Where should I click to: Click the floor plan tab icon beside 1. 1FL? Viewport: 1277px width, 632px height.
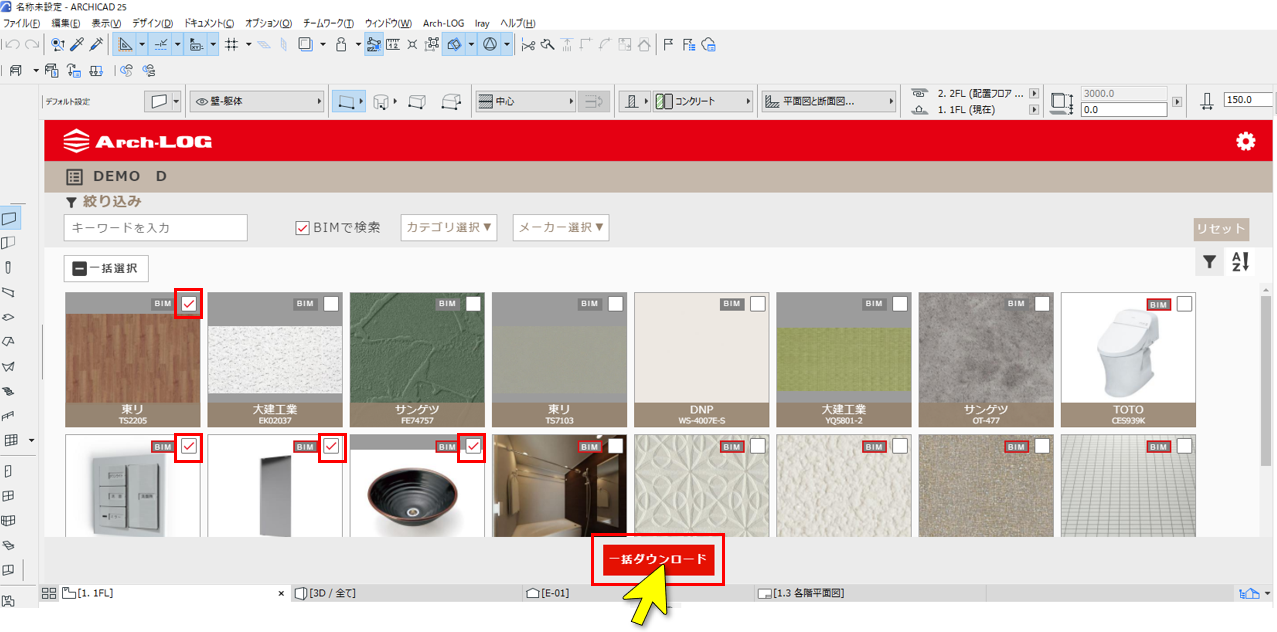pyautogui.click(x=69, y=593)
